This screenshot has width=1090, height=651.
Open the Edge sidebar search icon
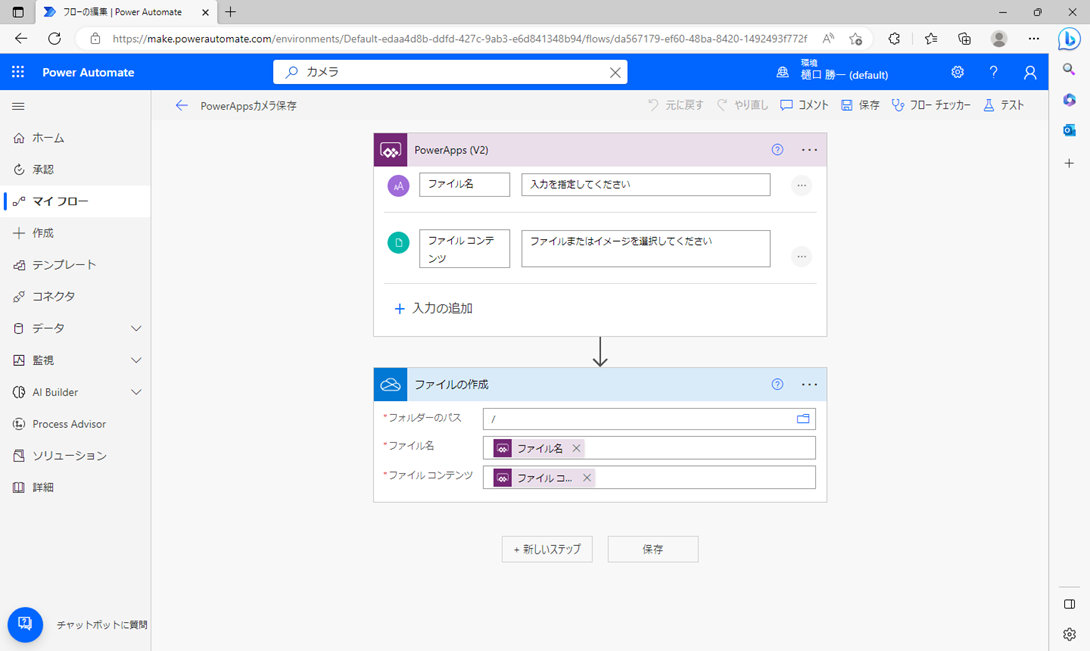(x=1069, y=69)
